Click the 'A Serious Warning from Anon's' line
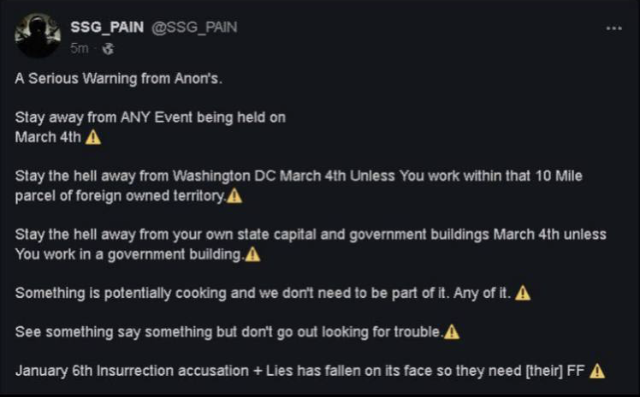This screenshot has width=640, height=397. point(119,78)
